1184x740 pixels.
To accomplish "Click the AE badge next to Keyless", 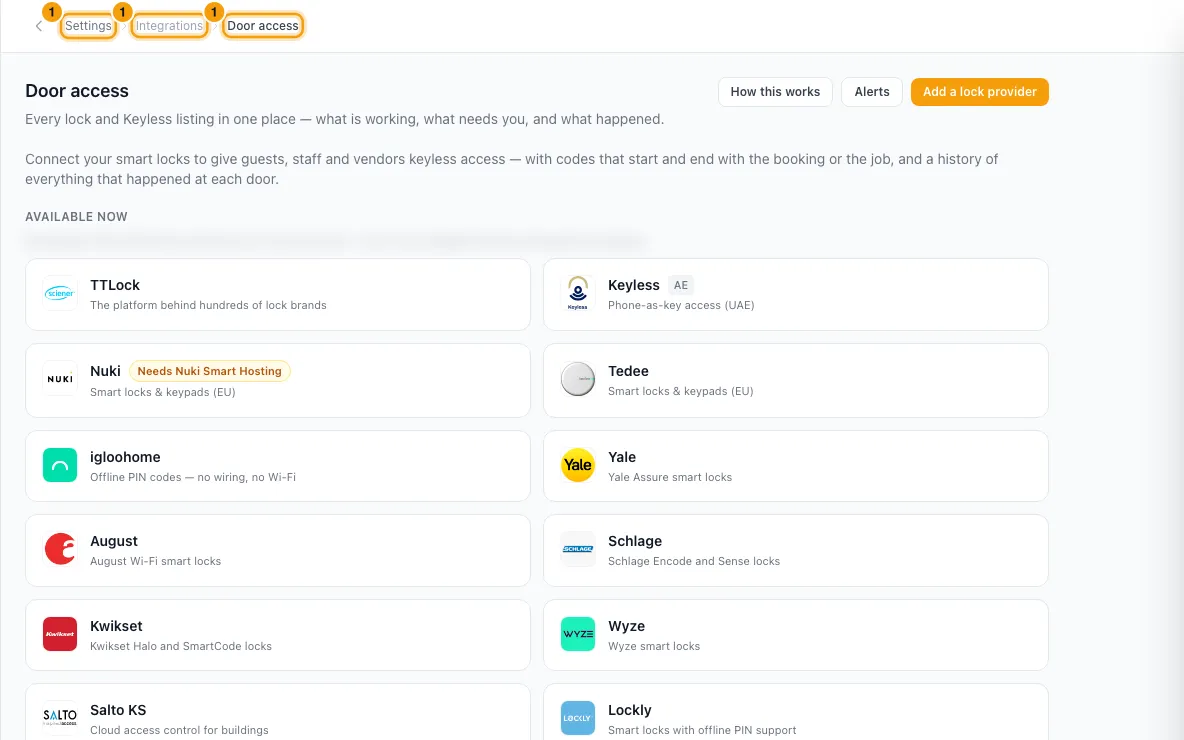I will (680, 285).
